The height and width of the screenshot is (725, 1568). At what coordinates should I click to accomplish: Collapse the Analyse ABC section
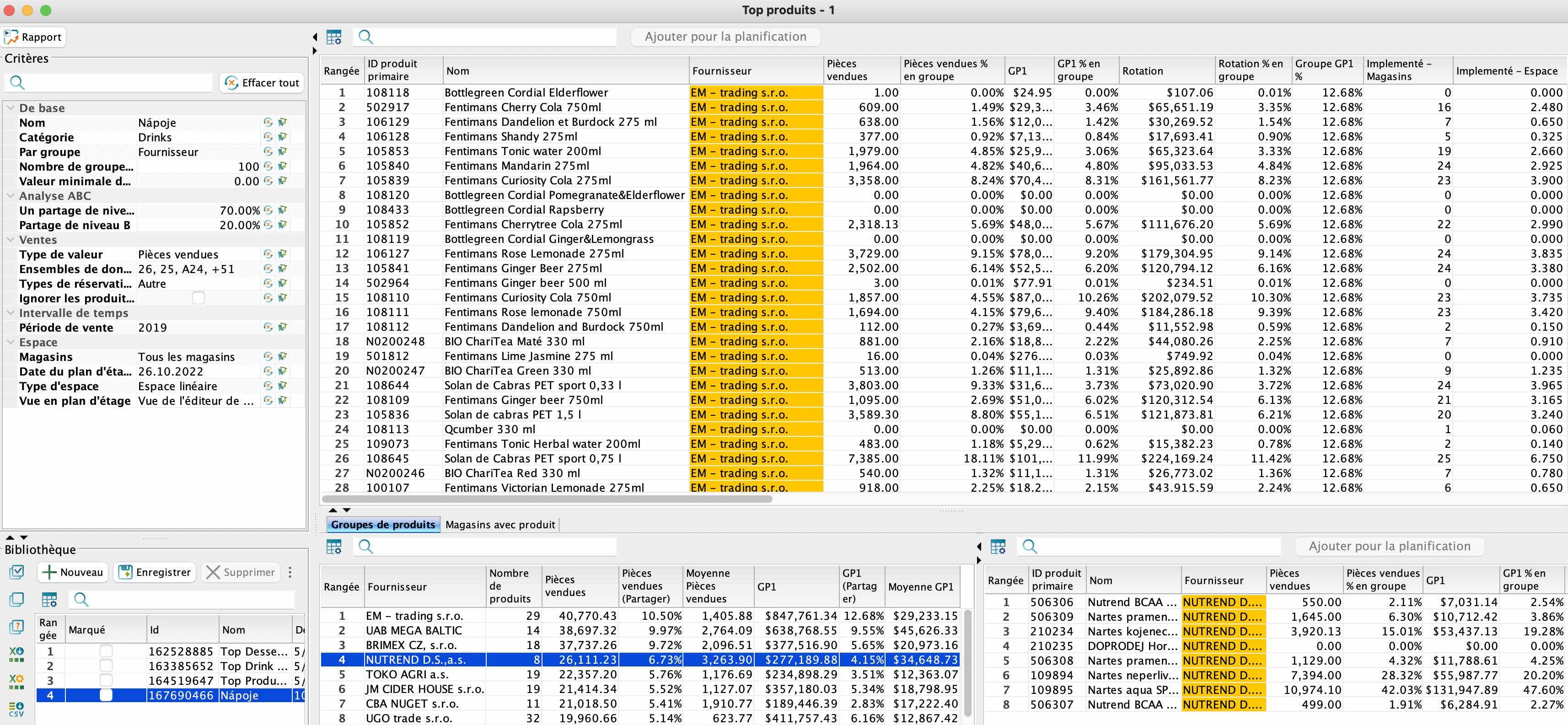coord(11,195)
